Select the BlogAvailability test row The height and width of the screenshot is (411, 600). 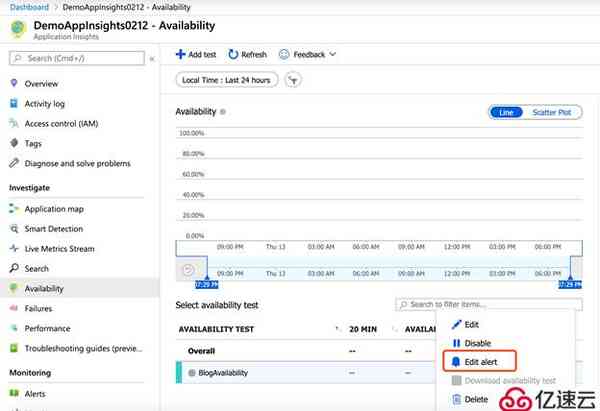(x=305, y=372)
